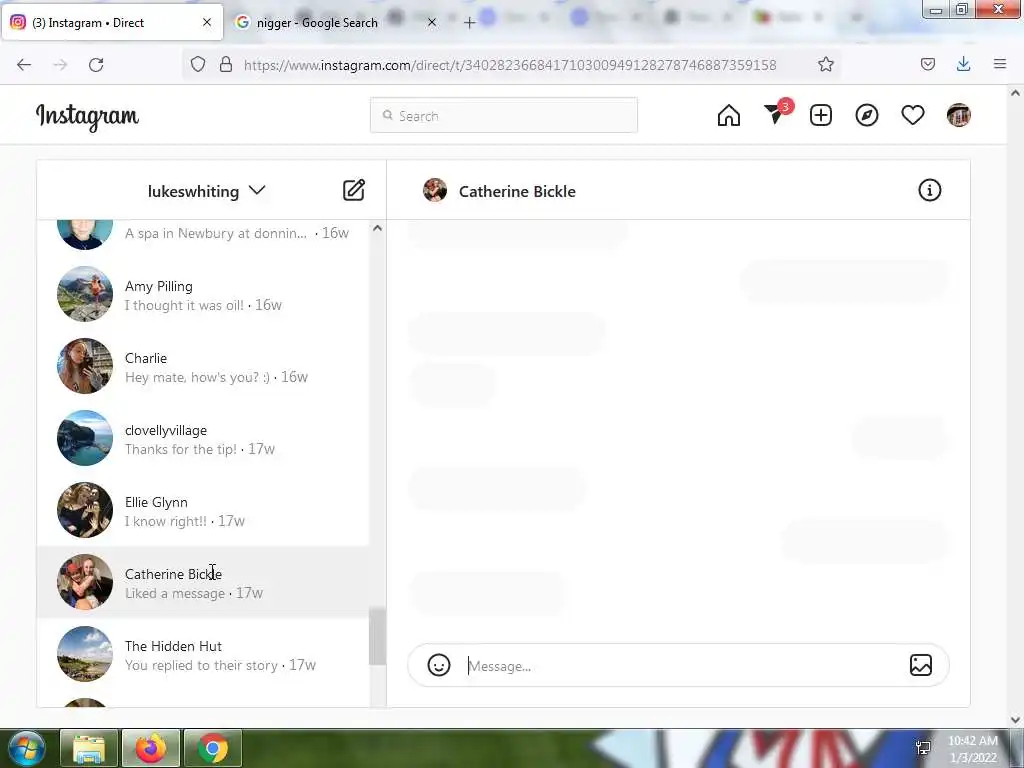This screenshot has height=768, width=1024.
Task: Open Firefox from taskbar
Action: point(151,748)
